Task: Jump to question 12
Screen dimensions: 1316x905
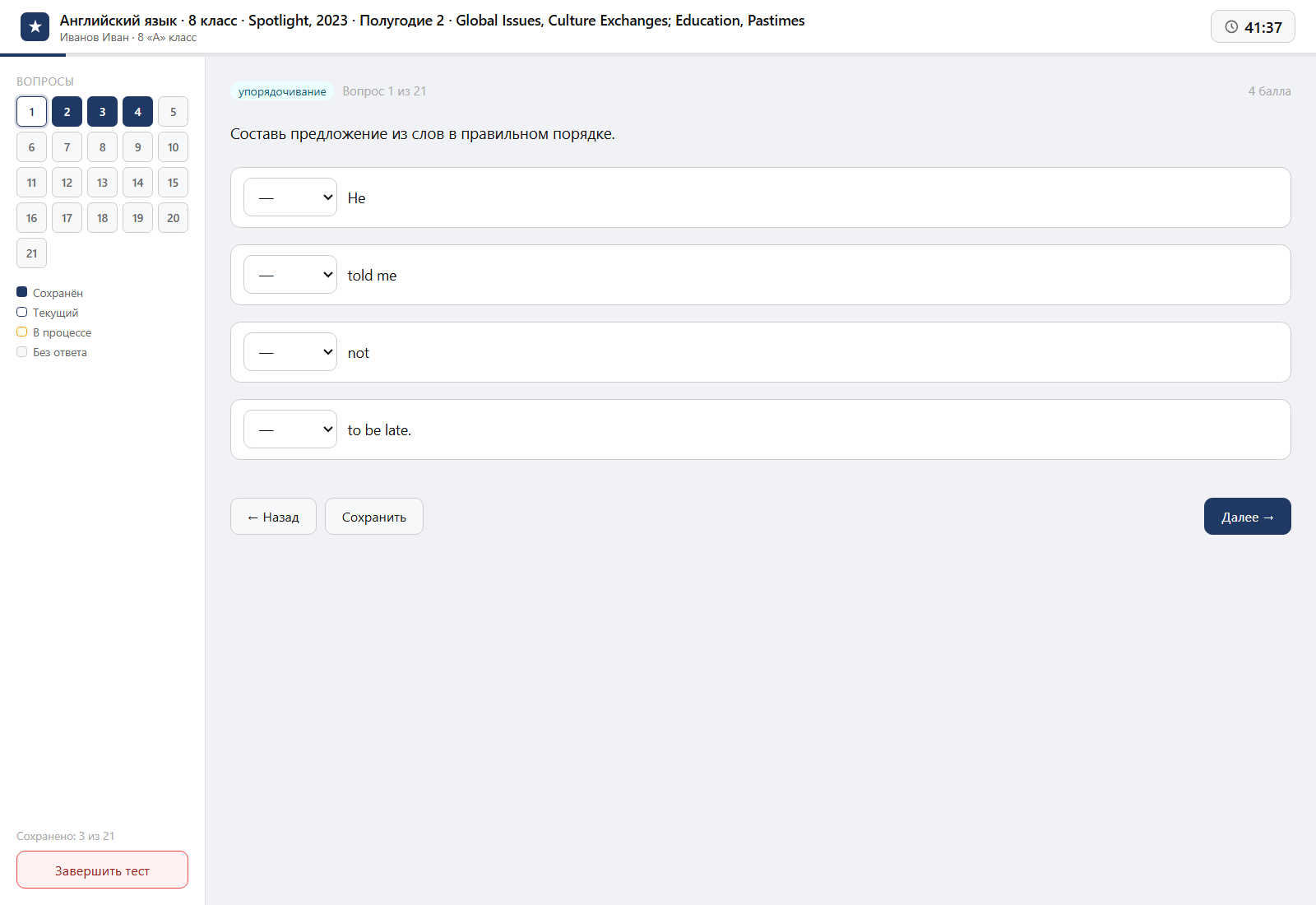Action: tap(67, 183)
